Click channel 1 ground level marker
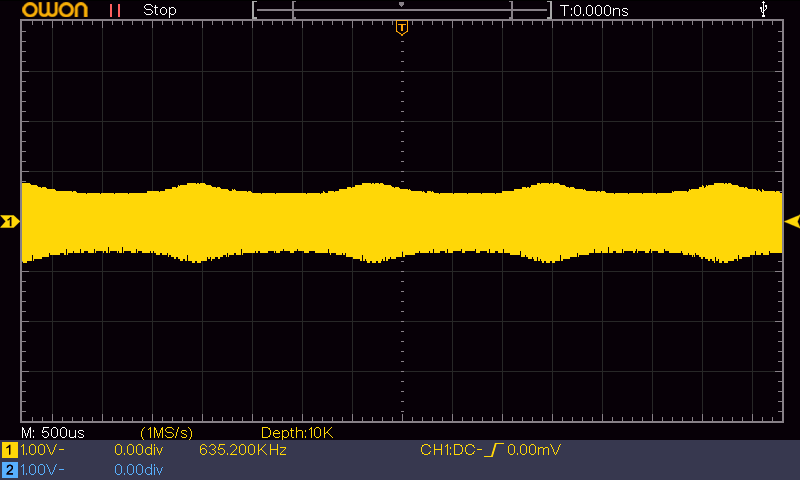The width and height of the screenshot is (800, 480). [9, 221]
